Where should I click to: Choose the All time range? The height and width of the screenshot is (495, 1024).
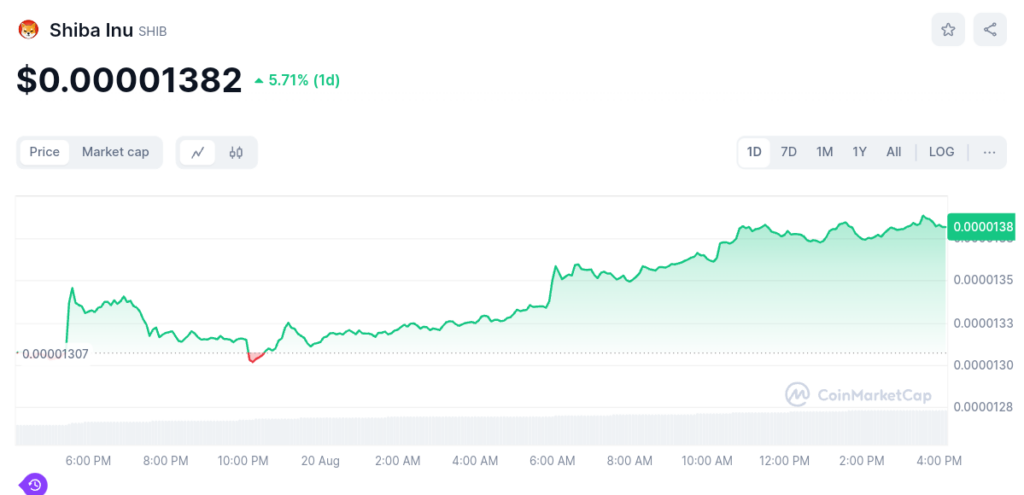point(894,152)
